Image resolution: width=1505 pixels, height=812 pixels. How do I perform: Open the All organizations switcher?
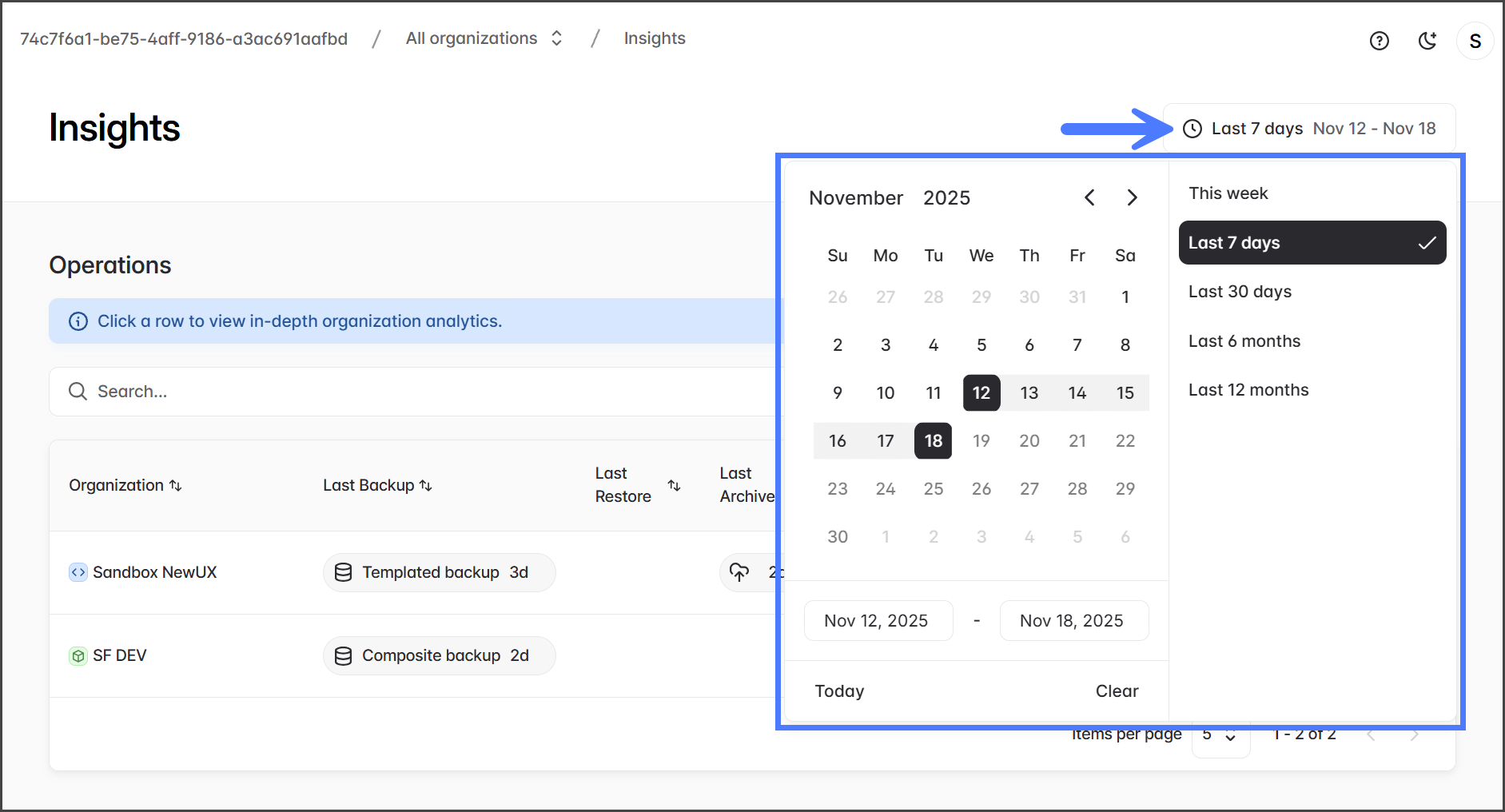[x=484, y=38]
